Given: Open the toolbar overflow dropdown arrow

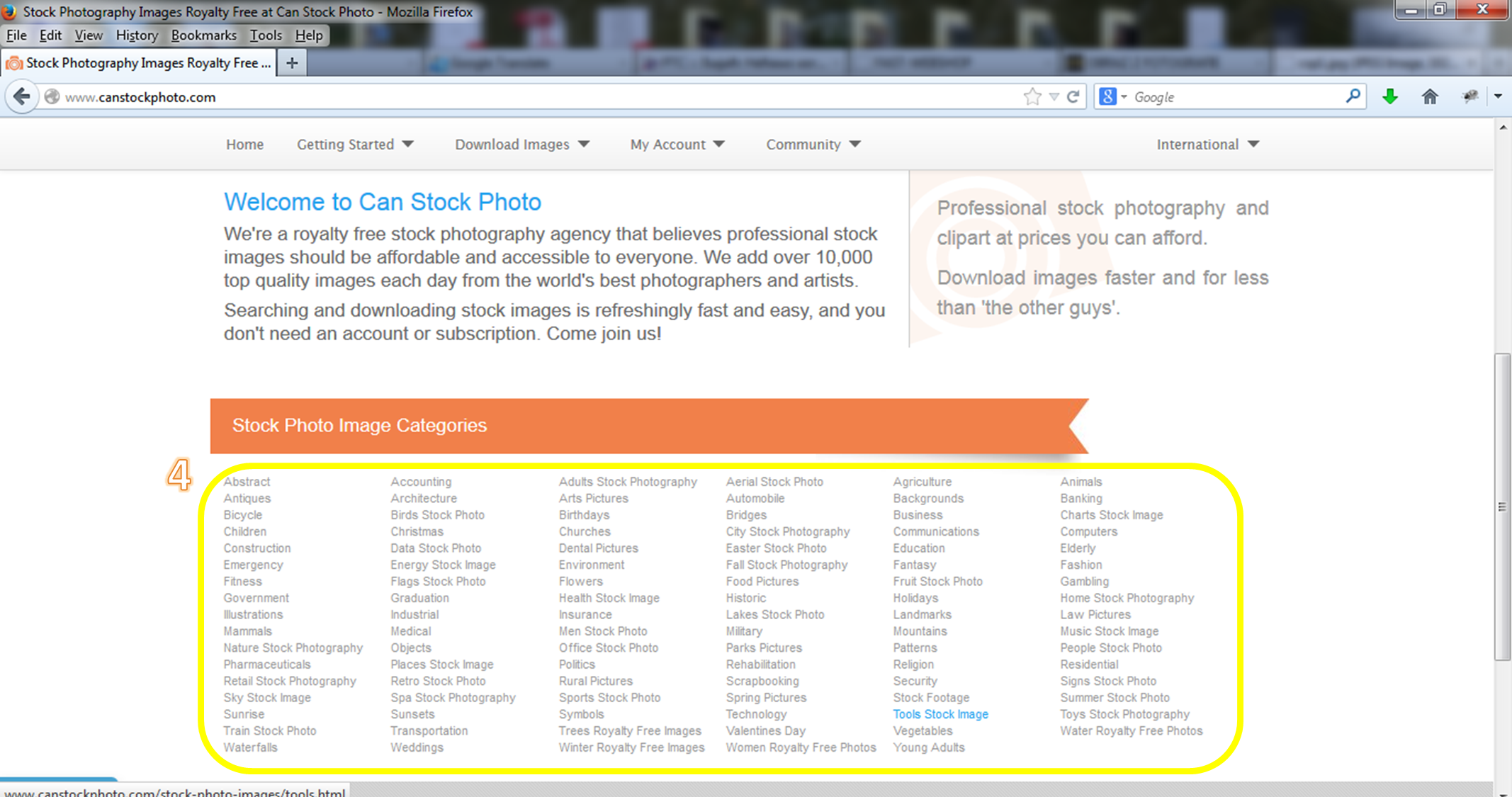Looking at the screenshot, I should coord(1498,96).
